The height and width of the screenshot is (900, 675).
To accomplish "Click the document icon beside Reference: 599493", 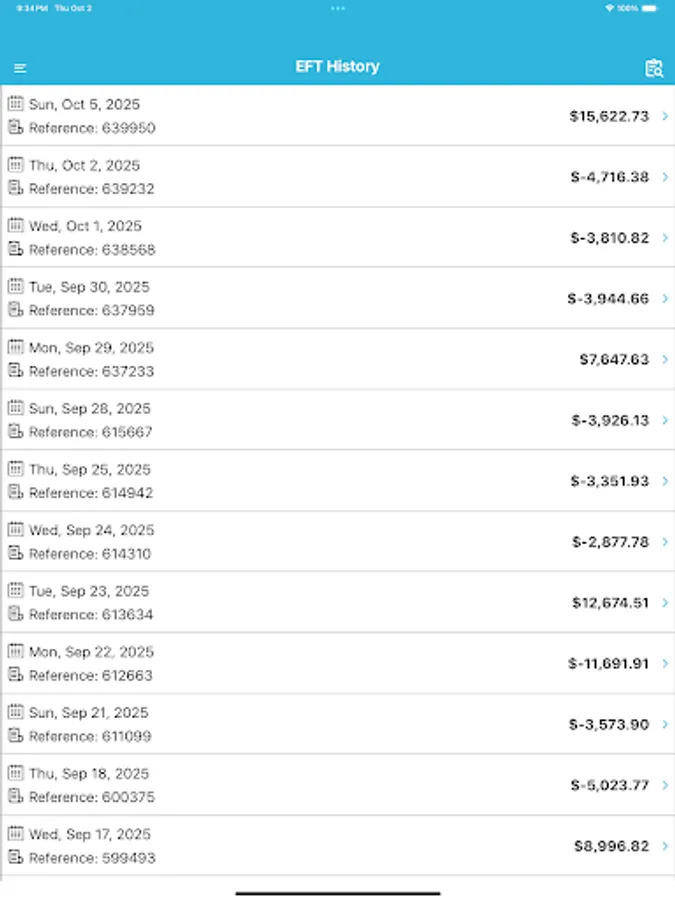I will click(x=15, y=857).
